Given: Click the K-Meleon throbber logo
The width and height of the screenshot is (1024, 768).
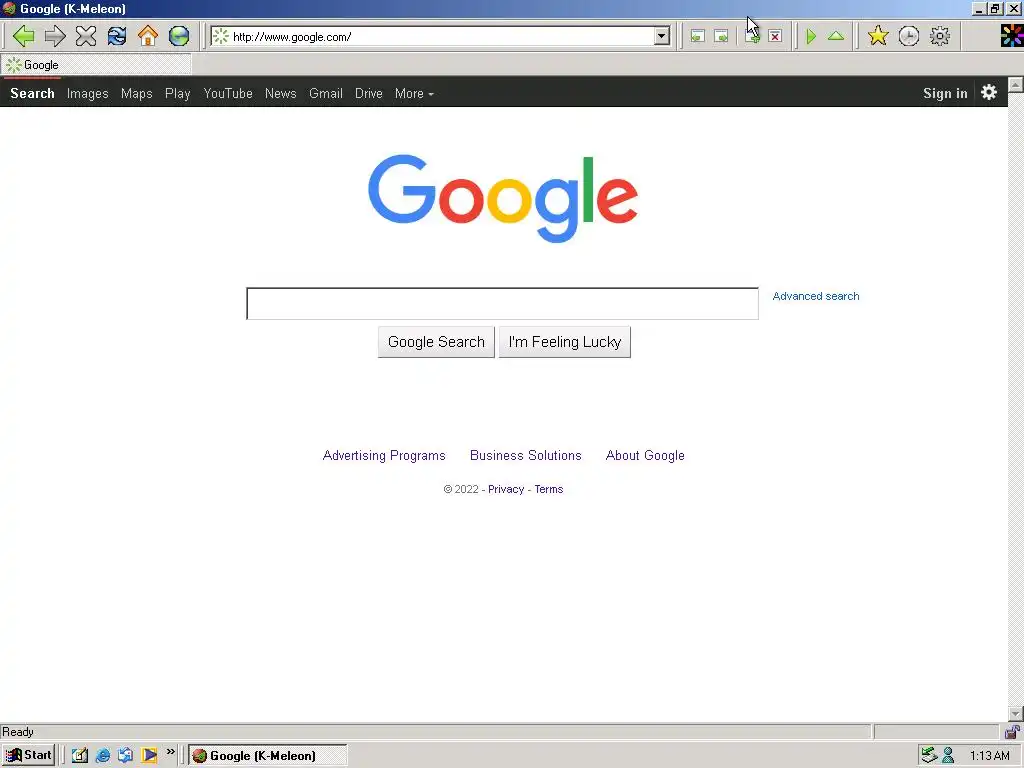Looking at the screenshot, I should coord(1012,36).
